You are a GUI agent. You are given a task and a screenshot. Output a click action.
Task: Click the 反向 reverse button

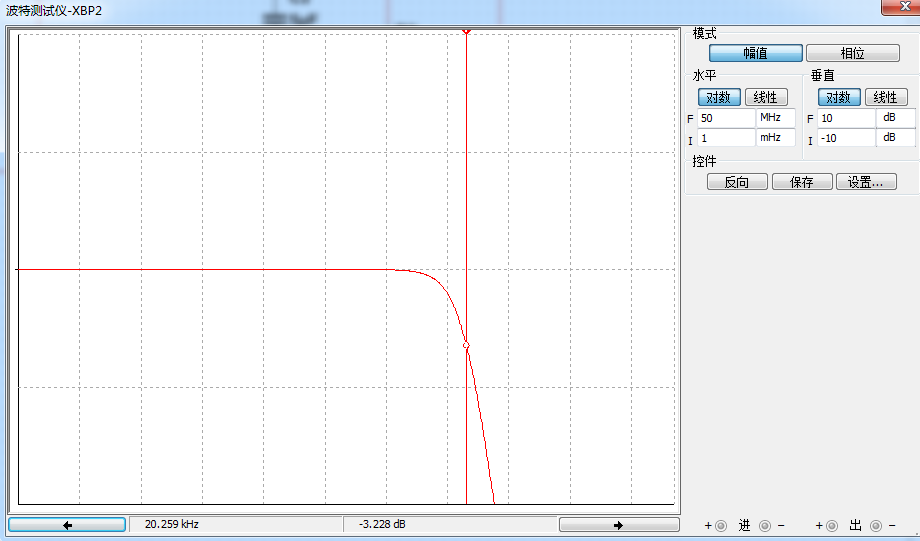click(737, 182)
